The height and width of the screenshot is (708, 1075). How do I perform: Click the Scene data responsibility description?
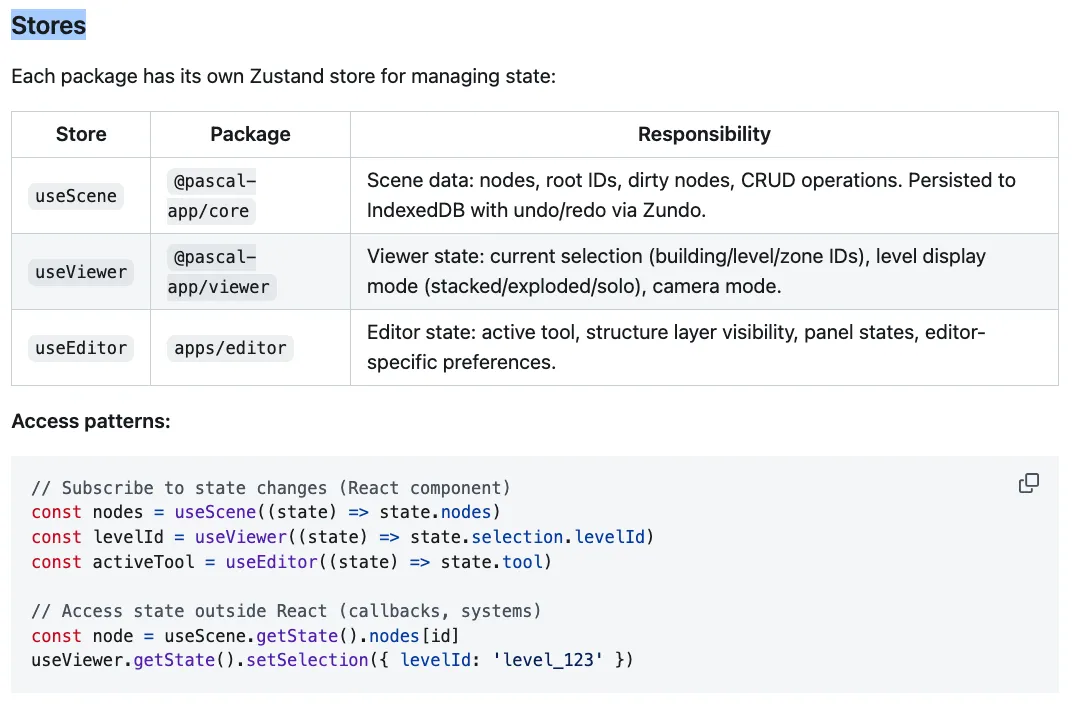(x=690, y=196)
